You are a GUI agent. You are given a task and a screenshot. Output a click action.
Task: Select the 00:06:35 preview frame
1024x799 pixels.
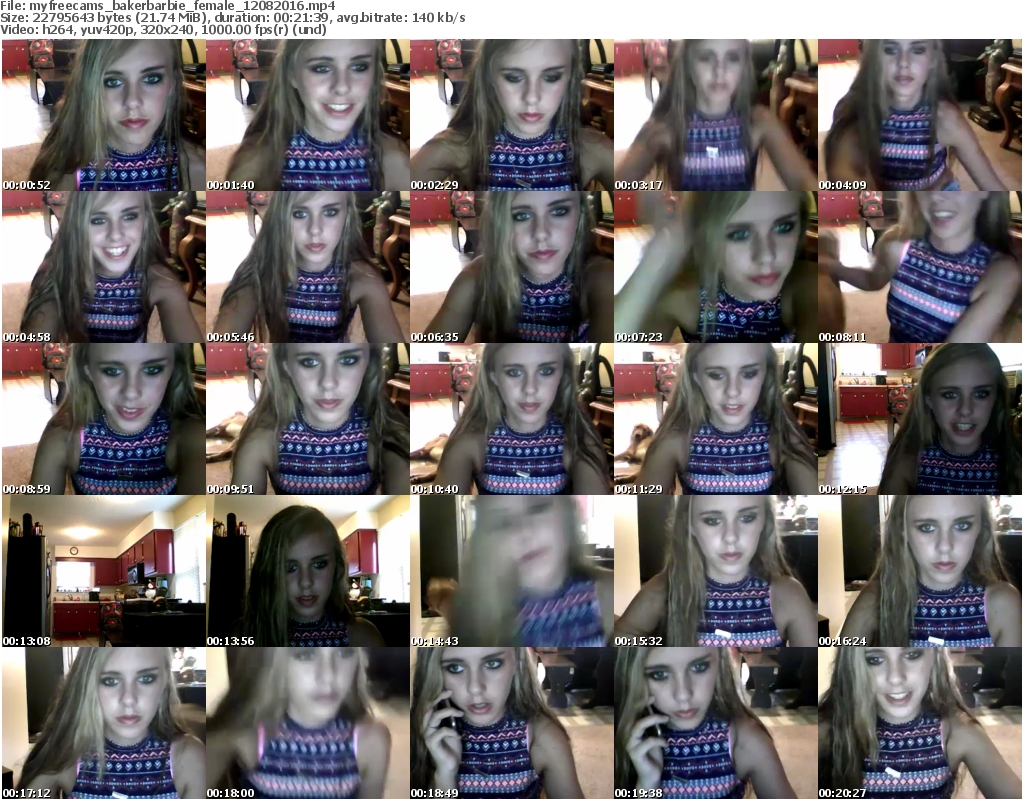coord(512,267)
